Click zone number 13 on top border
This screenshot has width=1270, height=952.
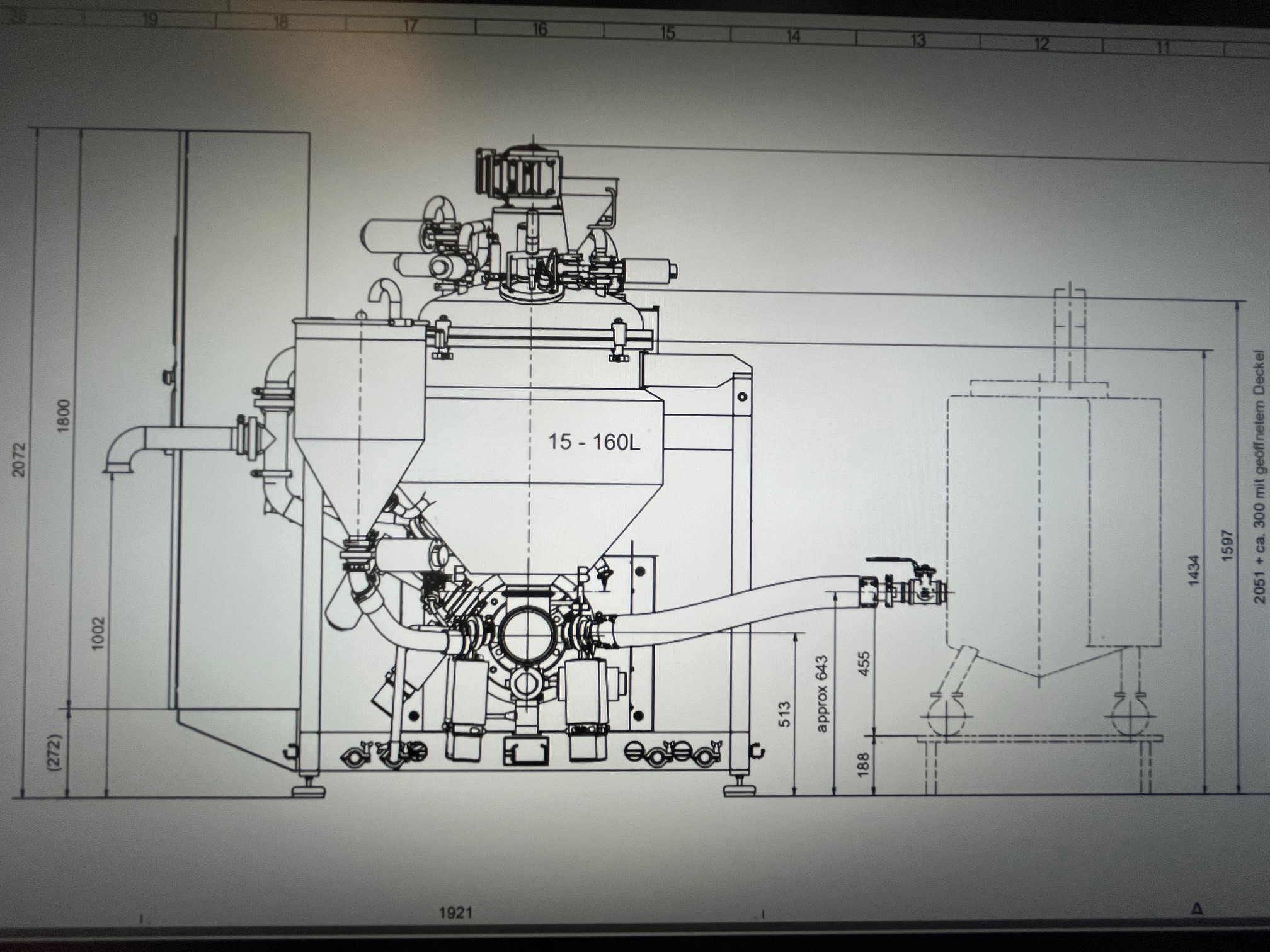click(x=918, y=40)
